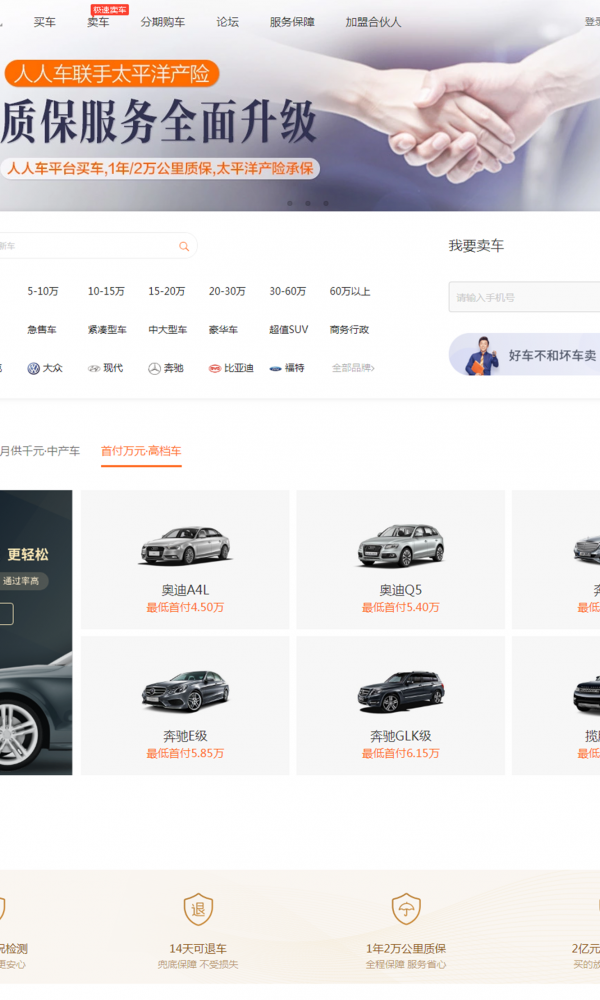Open the 奥迪A4L car card
600x1000 pixels.
tap(185, 559)
